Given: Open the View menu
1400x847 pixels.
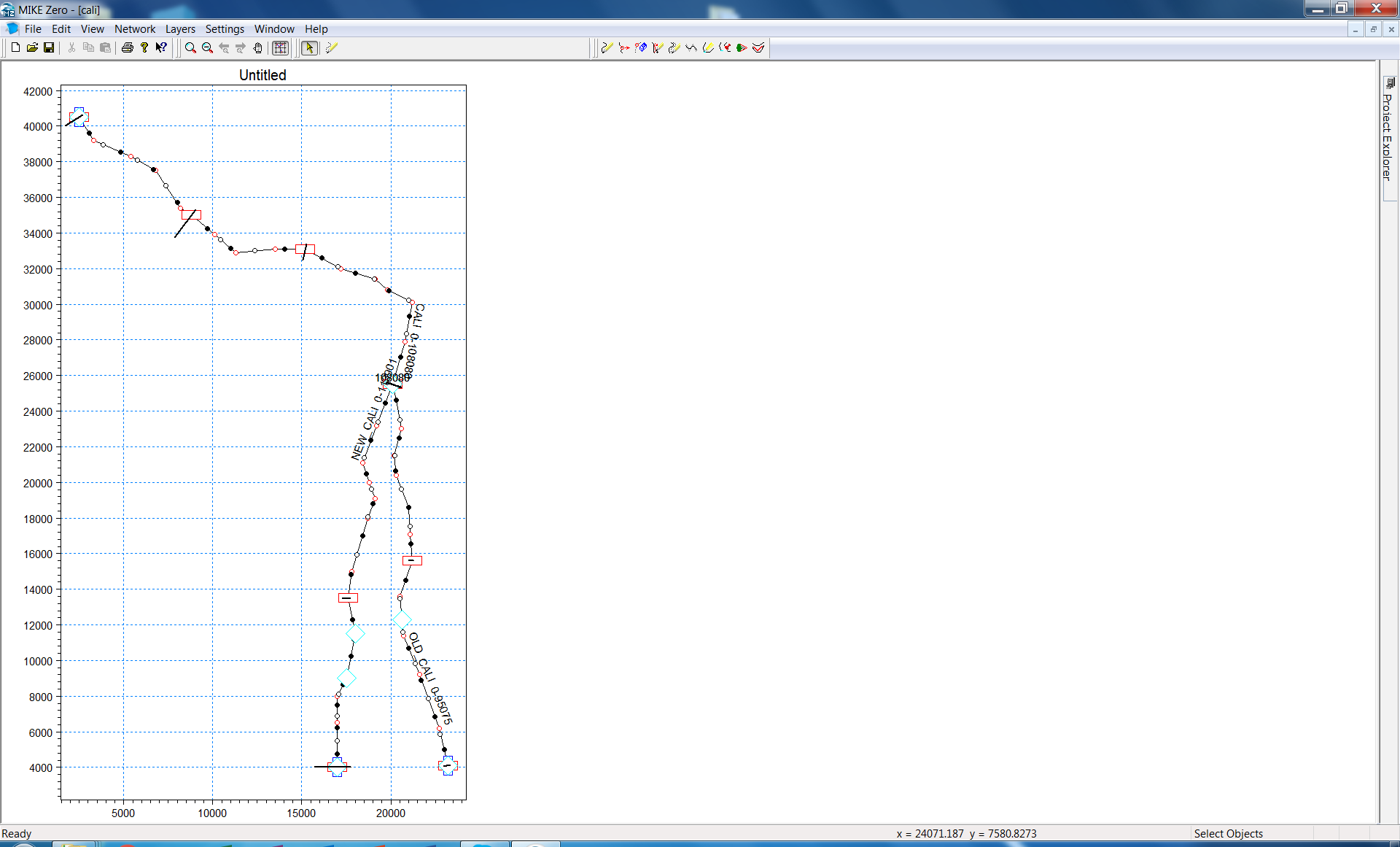Looking at the screenshot, I should 92,29.
